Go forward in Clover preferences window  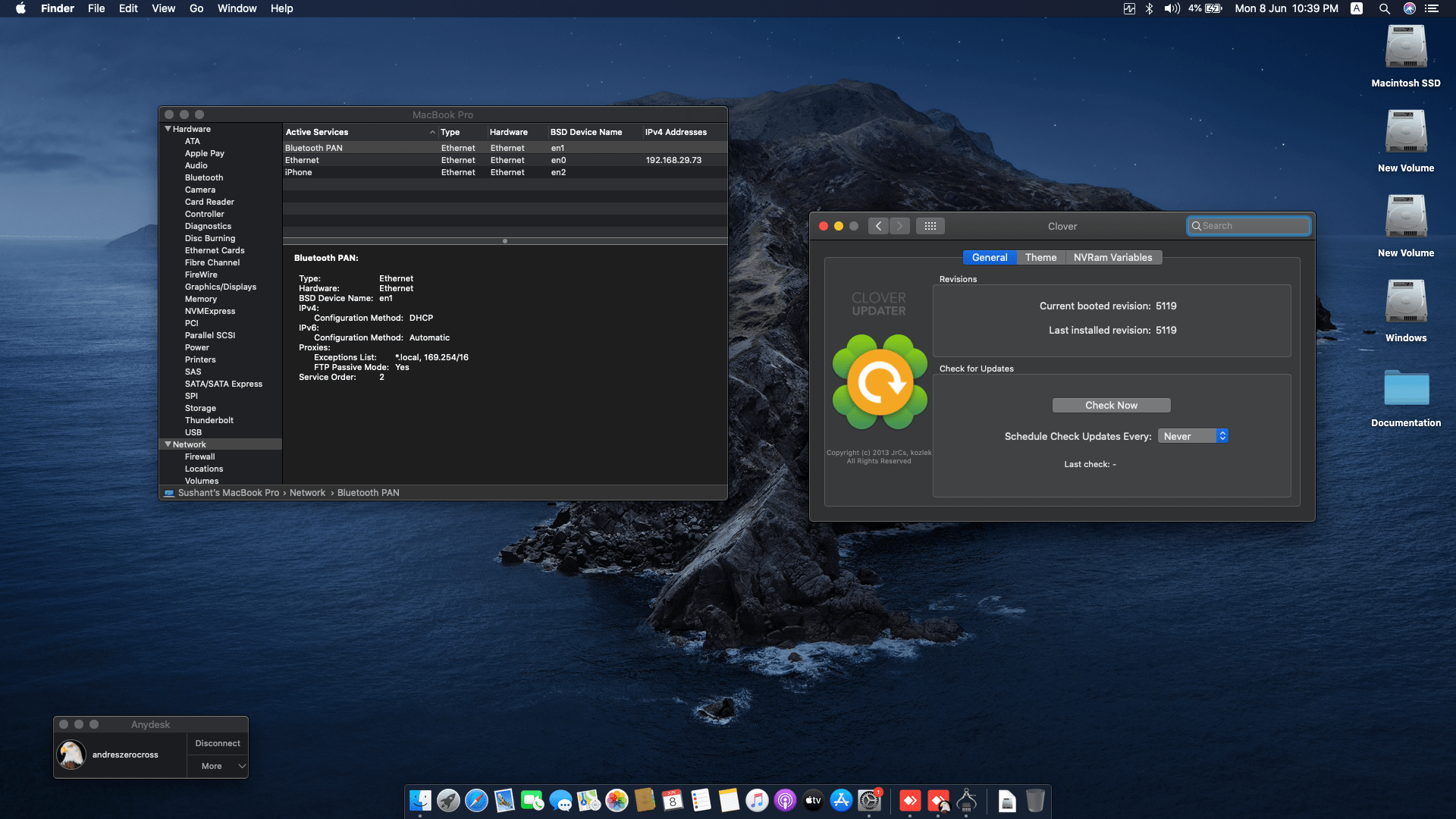pyautogui.click(x=899, y=226)
